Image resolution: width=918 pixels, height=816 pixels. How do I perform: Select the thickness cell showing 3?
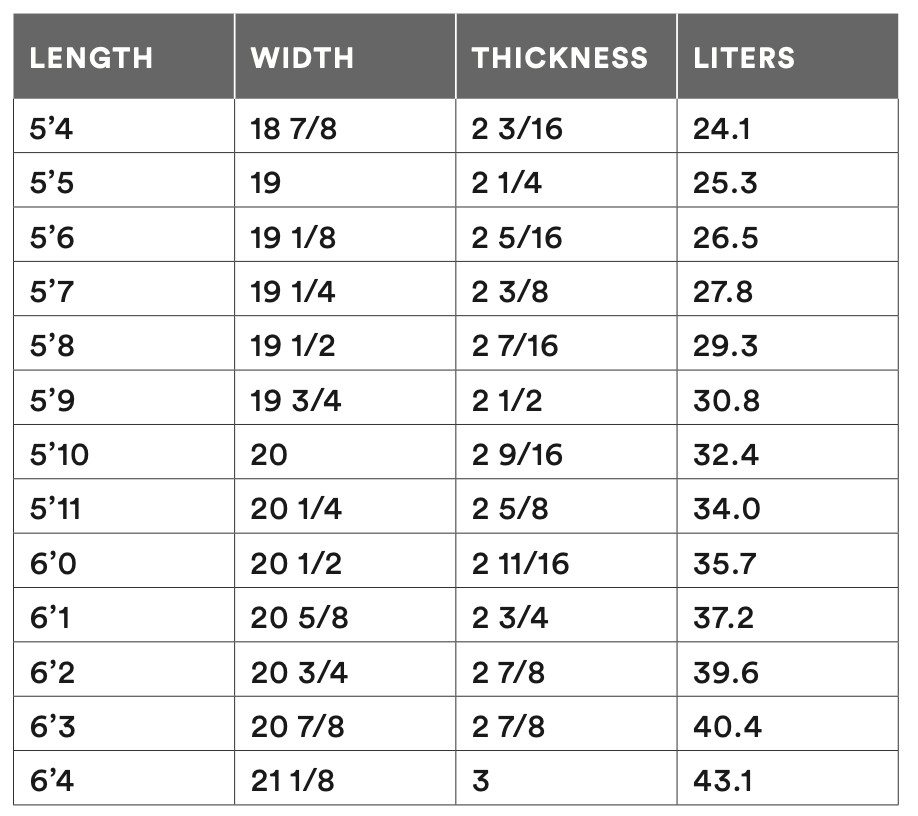pos(481,780)
